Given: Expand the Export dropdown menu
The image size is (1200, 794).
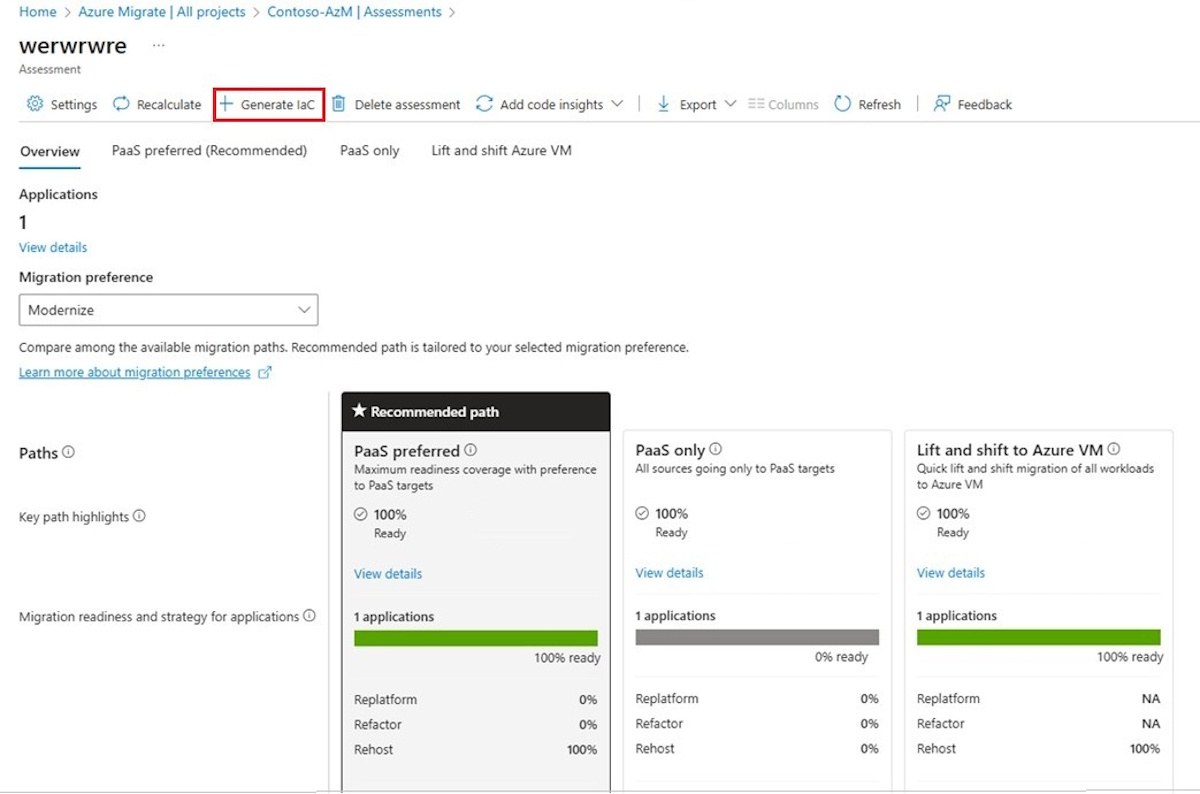Looking at the screenshot, I should click(729, 104).
